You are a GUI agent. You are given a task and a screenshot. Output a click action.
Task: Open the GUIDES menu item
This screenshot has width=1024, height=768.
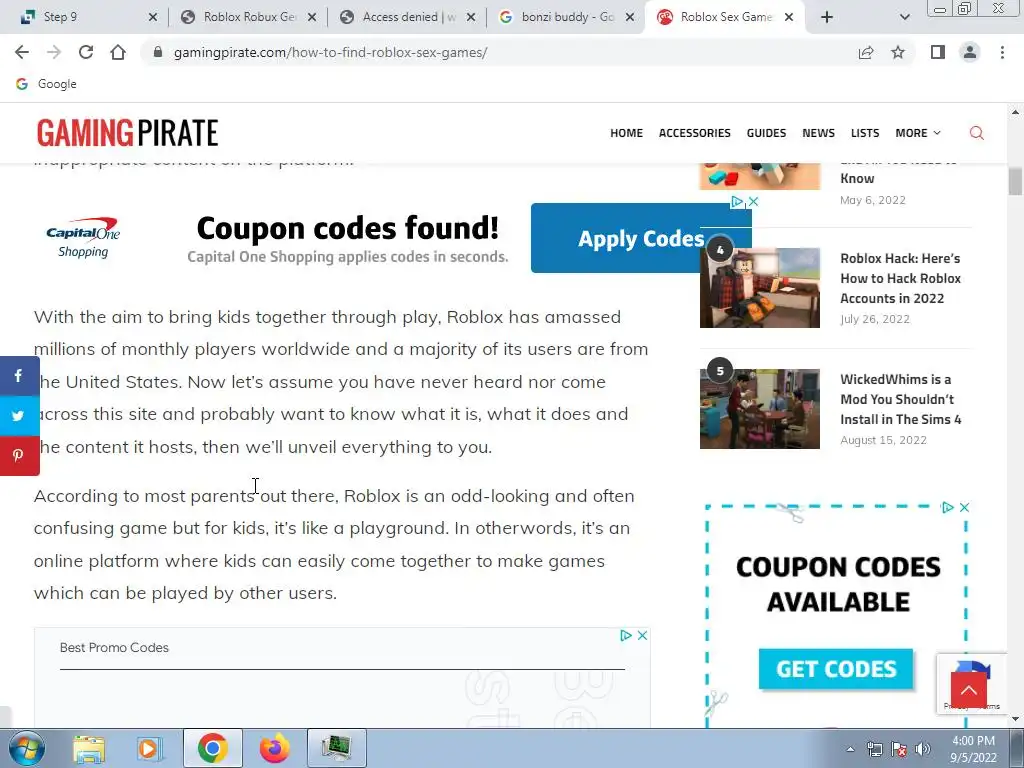(766, 133)
